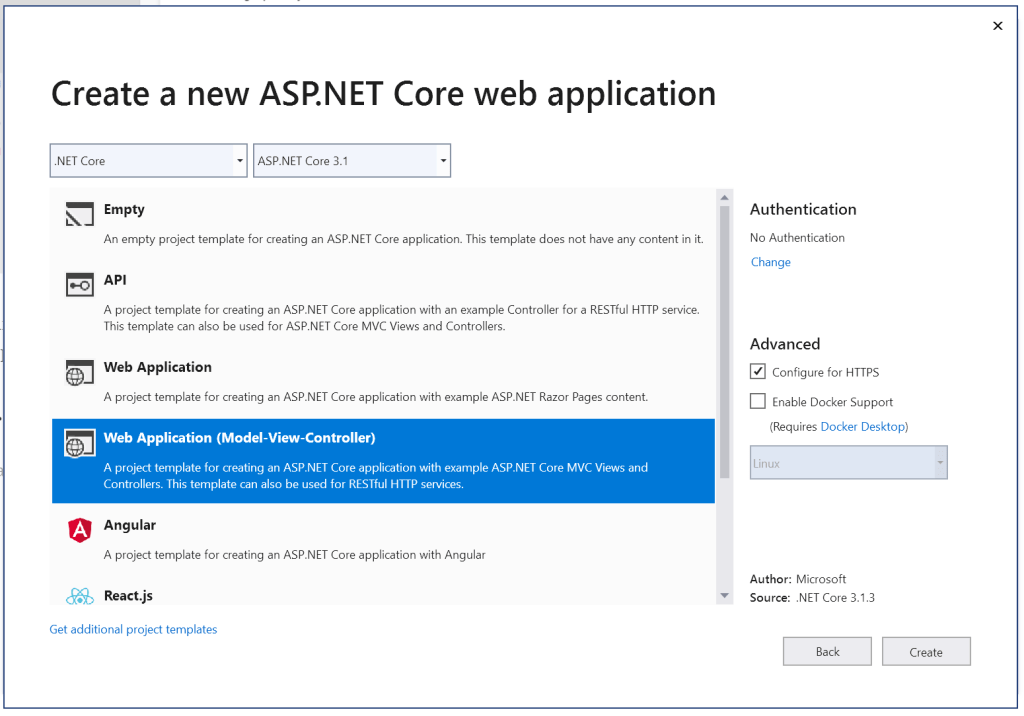Click the Angular template icon

point(79,528)
